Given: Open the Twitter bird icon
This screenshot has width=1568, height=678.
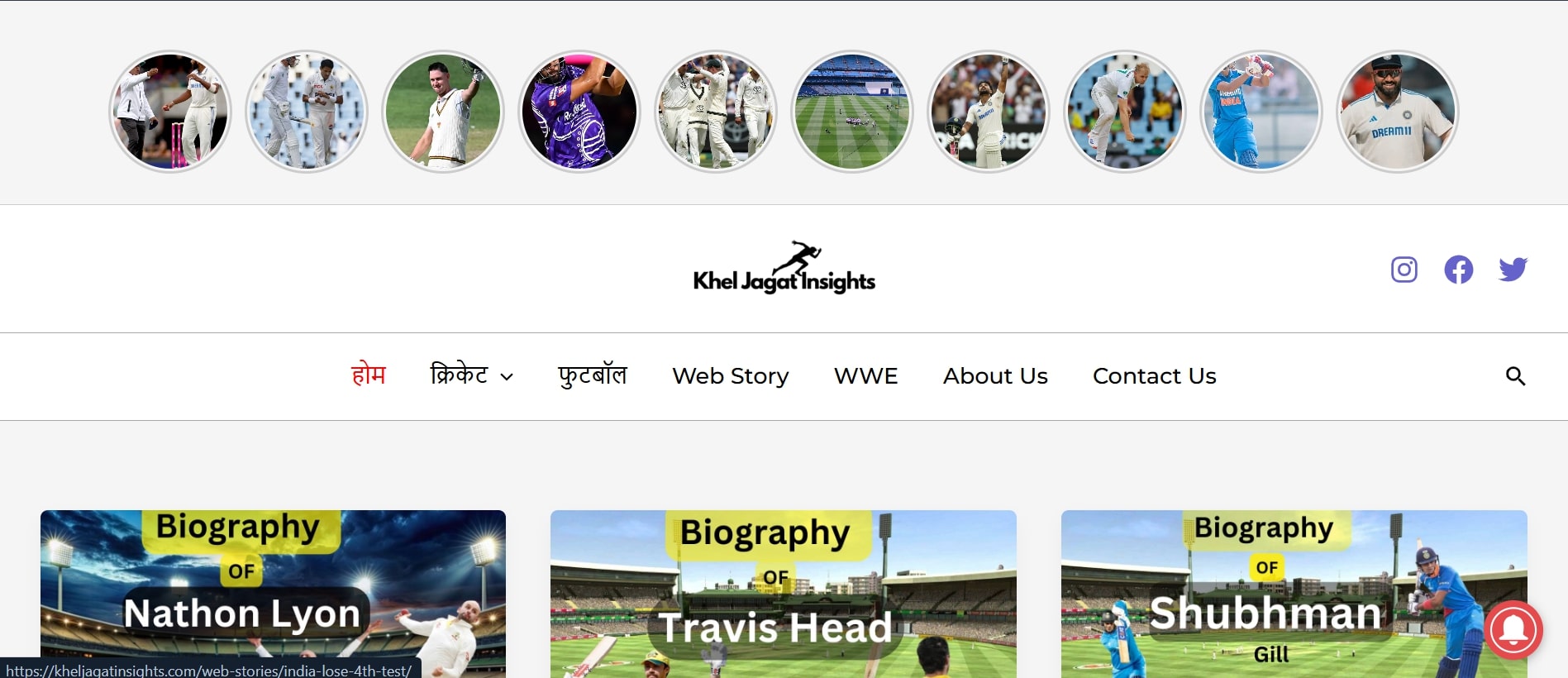Looking at the screenshot, I should point(1513,270).
